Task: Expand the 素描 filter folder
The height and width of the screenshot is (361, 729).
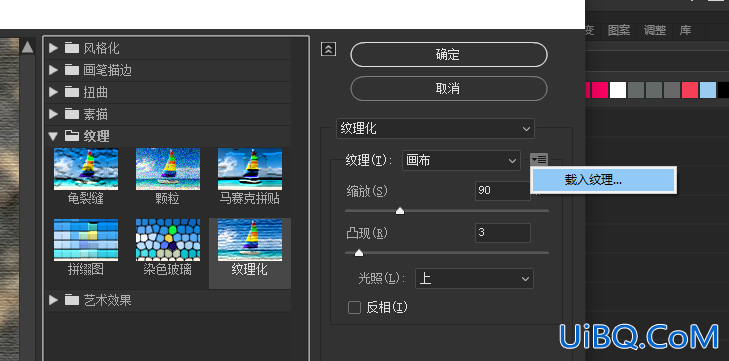Action: pos(53,114)
